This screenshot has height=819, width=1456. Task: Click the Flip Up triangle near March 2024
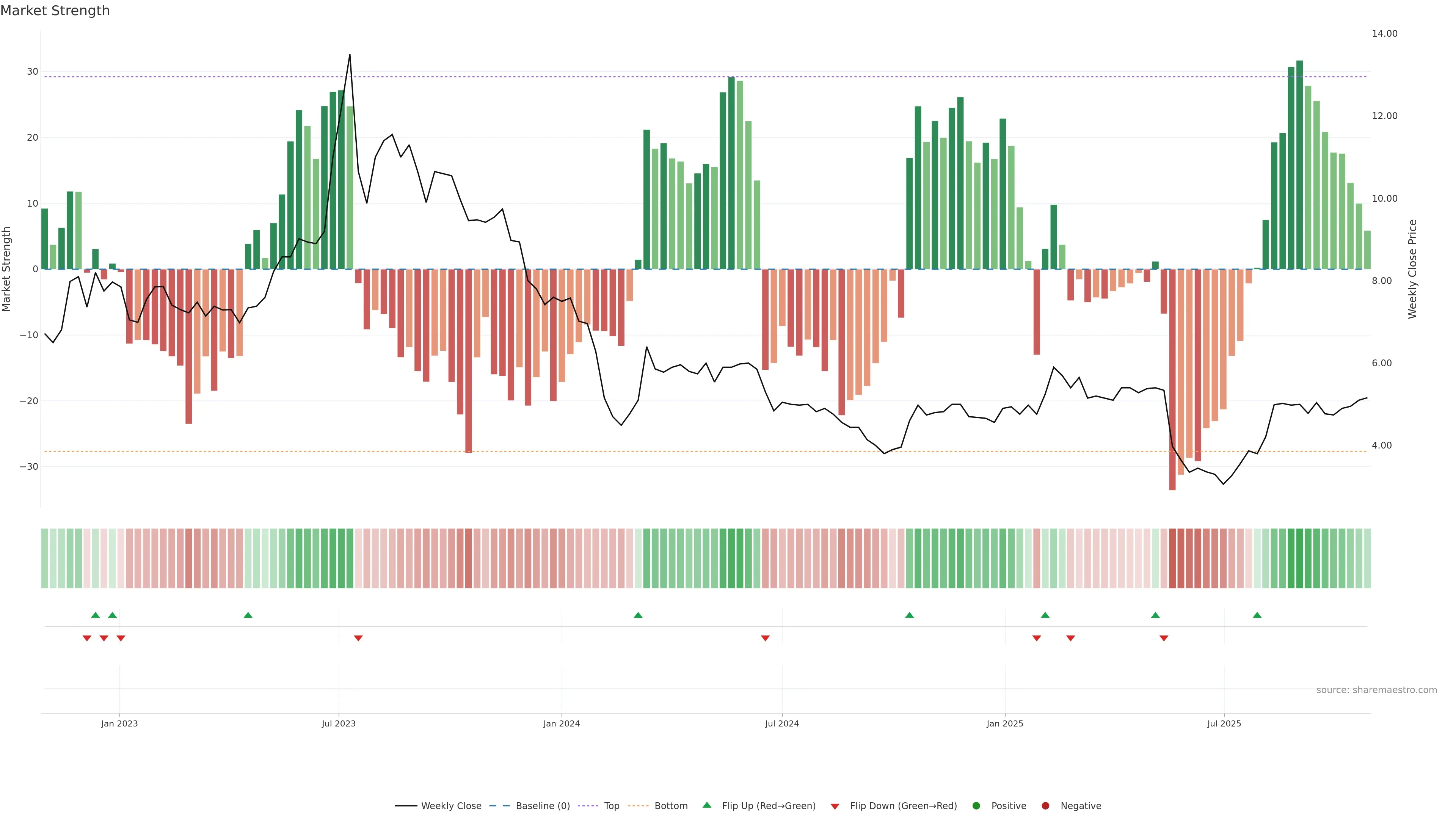pos(638,615)
